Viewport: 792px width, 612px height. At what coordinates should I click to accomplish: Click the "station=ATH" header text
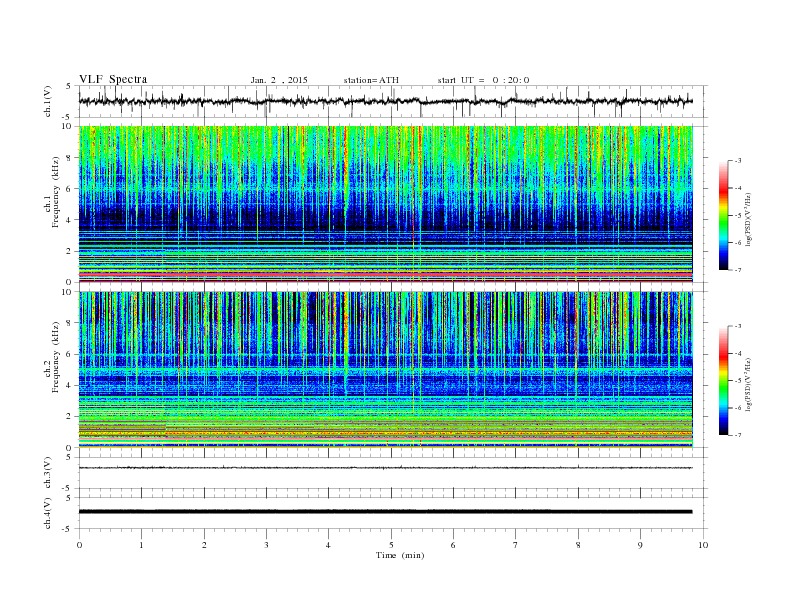click(371, 80)
